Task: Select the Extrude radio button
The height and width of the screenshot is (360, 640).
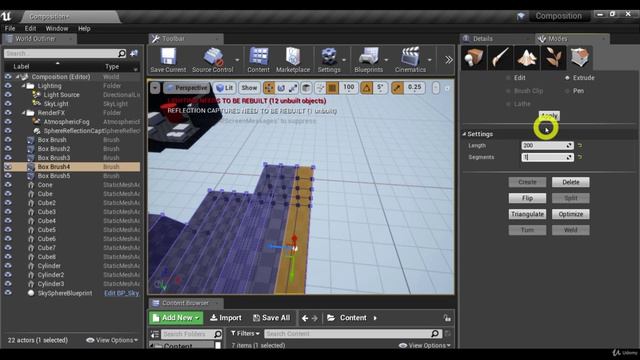Action: pos(567,78)
